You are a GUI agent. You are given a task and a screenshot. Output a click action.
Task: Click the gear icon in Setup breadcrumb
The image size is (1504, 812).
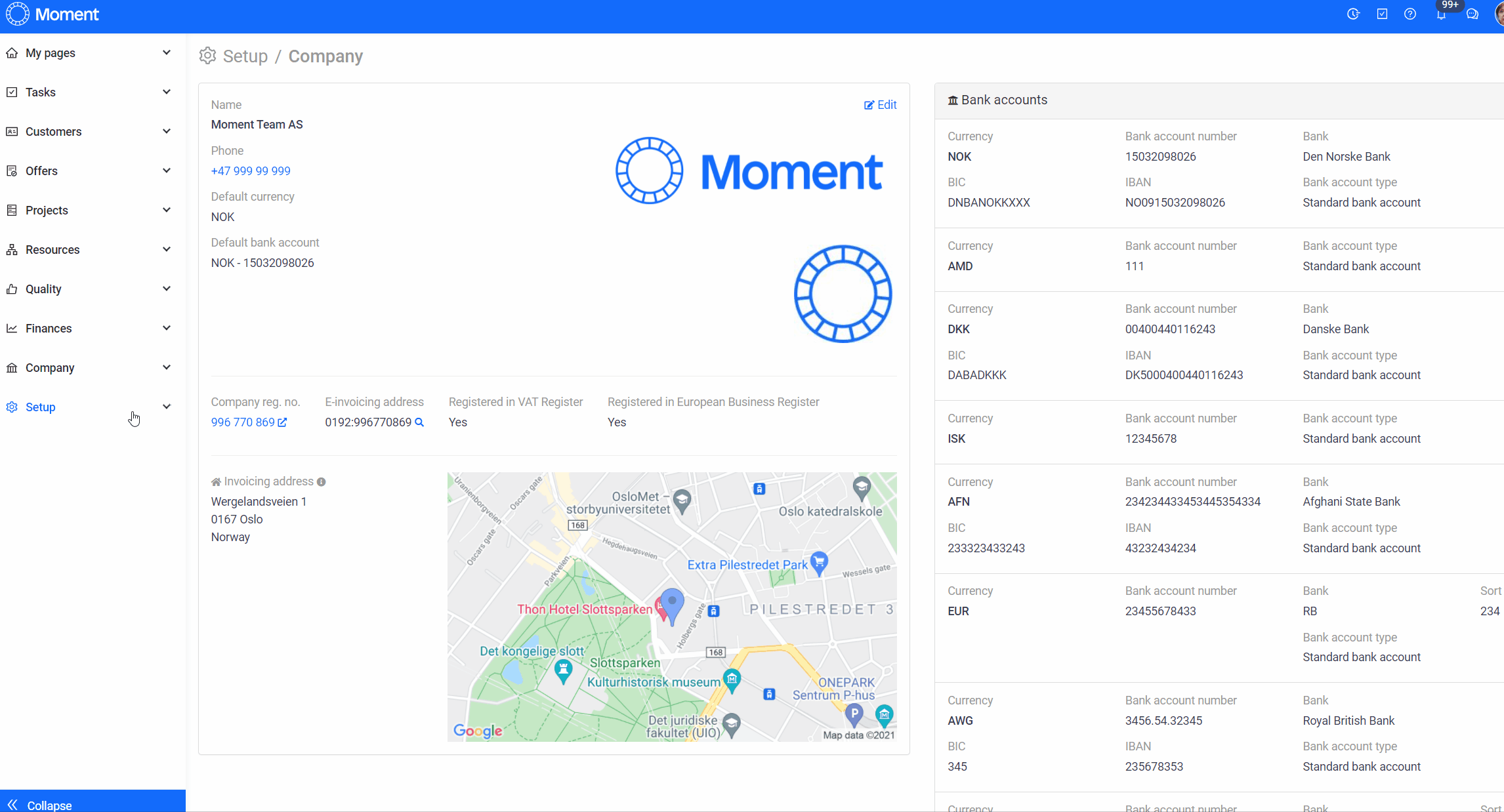pos(207,56)
